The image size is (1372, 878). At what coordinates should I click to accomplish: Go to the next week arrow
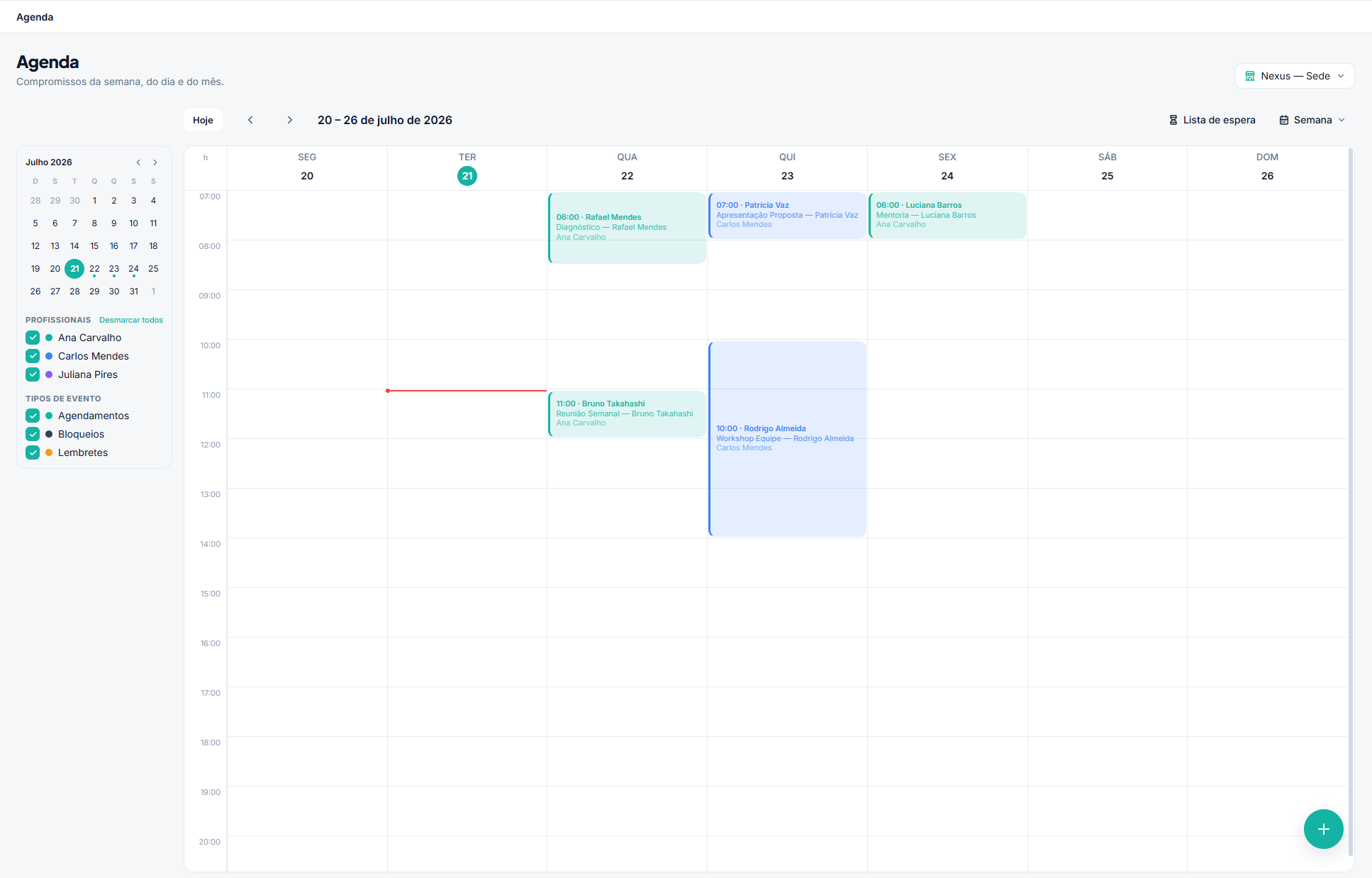click(289, 120)
